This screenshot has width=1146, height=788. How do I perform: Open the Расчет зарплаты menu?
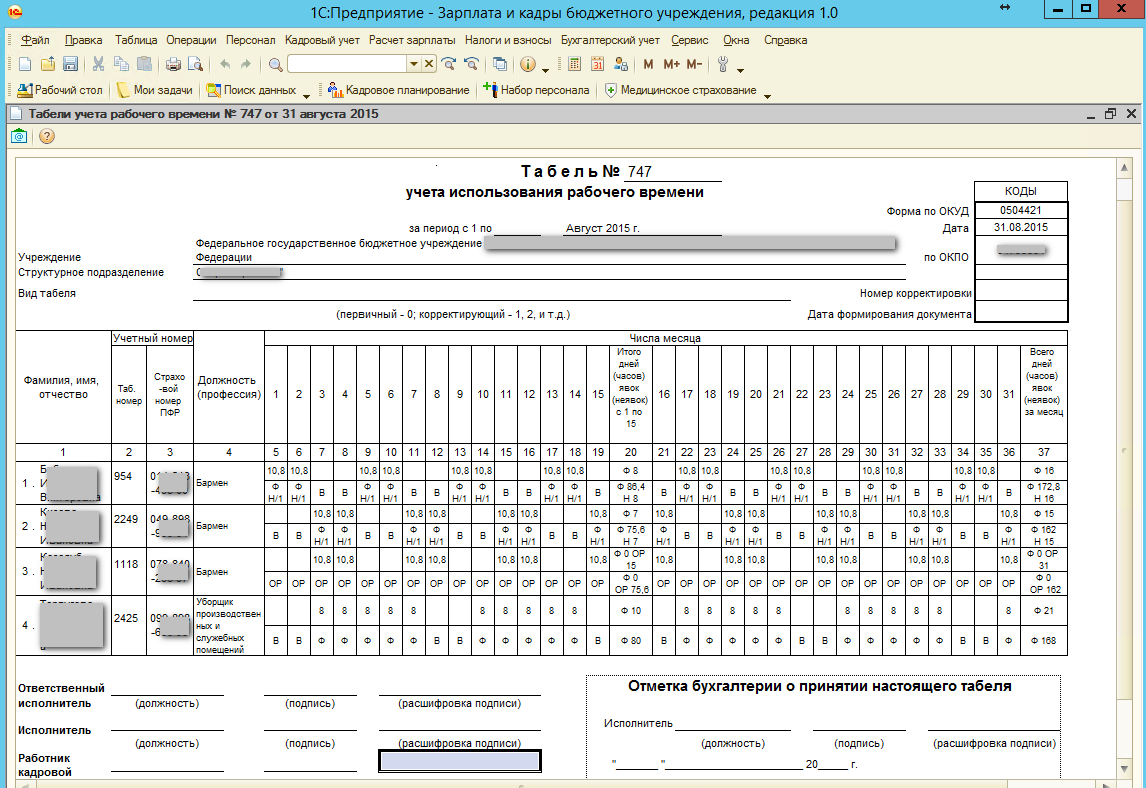411,40
